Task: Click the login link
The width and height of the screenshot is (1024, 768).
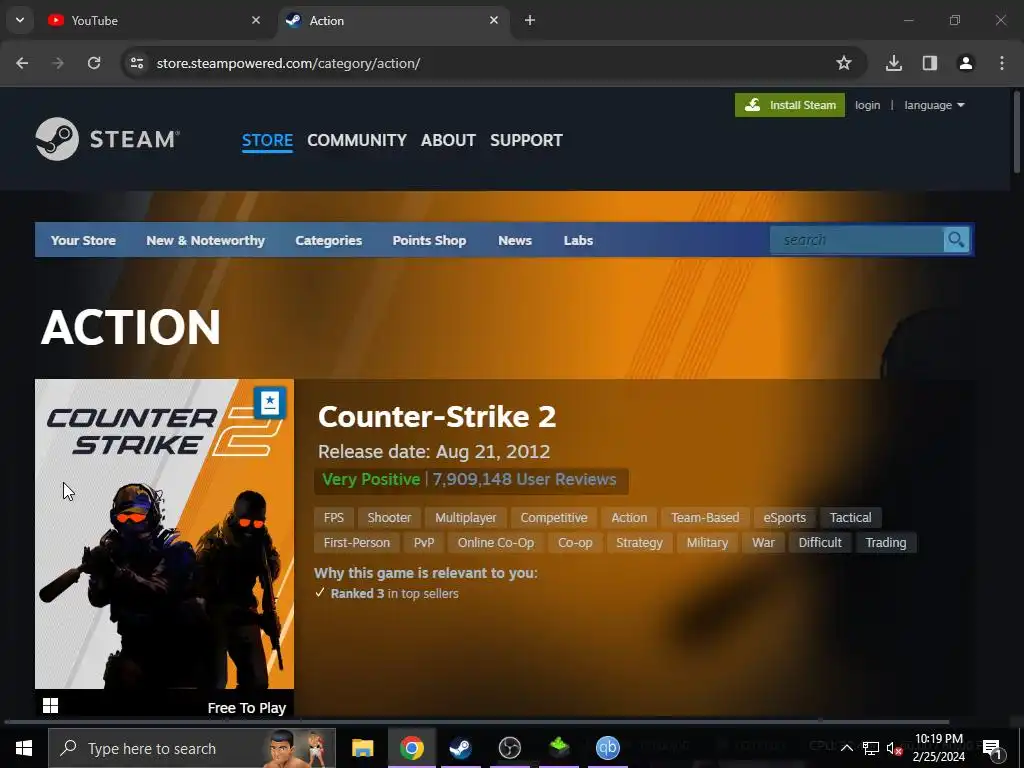Action: pos(867,105)
